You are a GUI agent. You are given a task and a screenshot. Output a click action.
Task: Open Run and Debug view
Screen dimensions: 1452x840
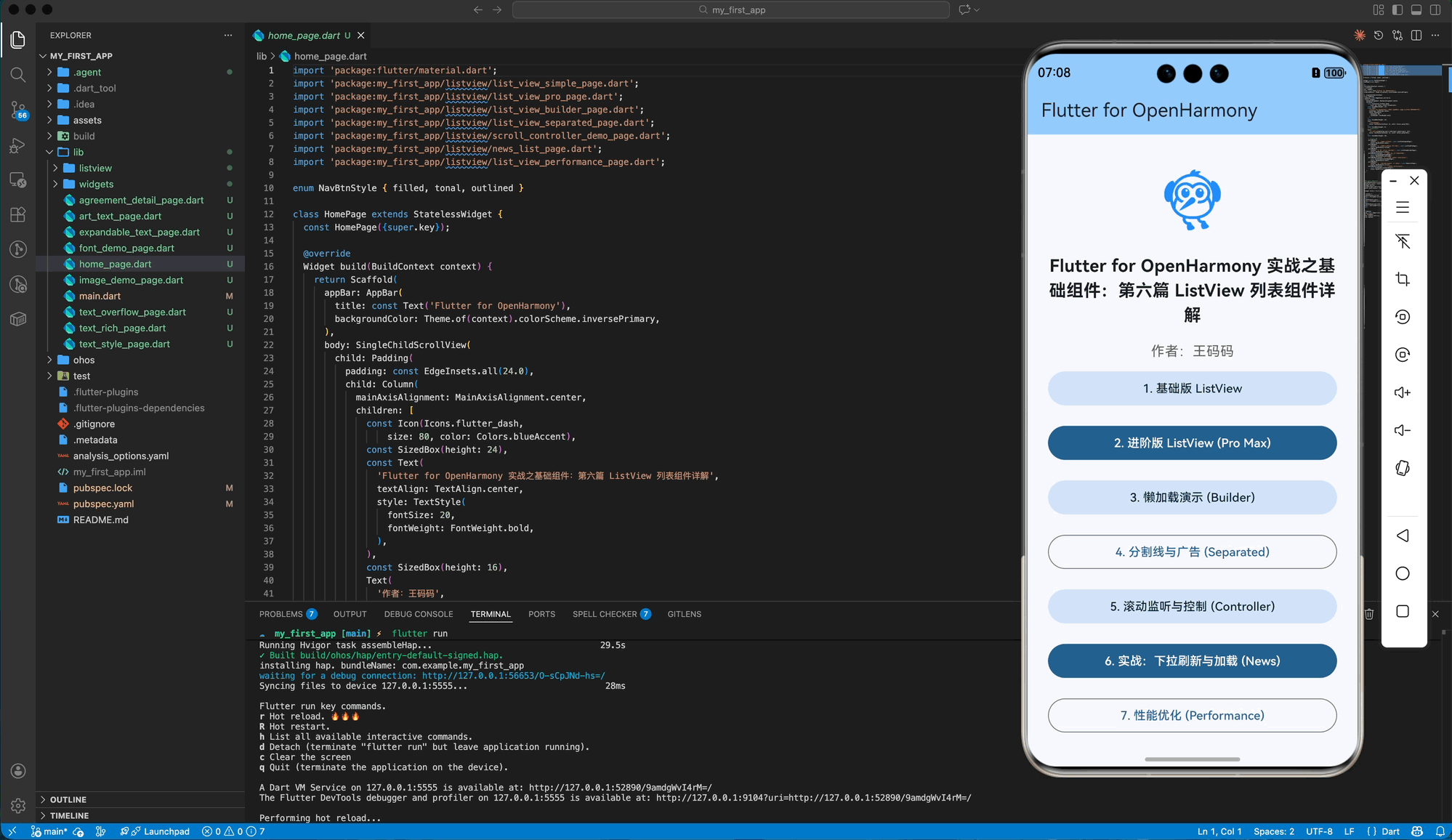point(18,145)
